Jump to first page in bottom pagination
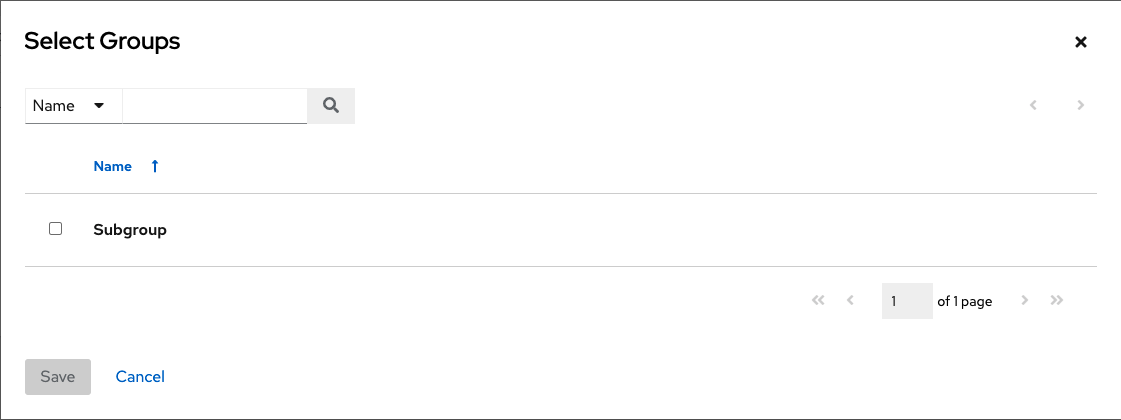The height and width of the screenshot is (420, 1121). click(x=818, y=300)
